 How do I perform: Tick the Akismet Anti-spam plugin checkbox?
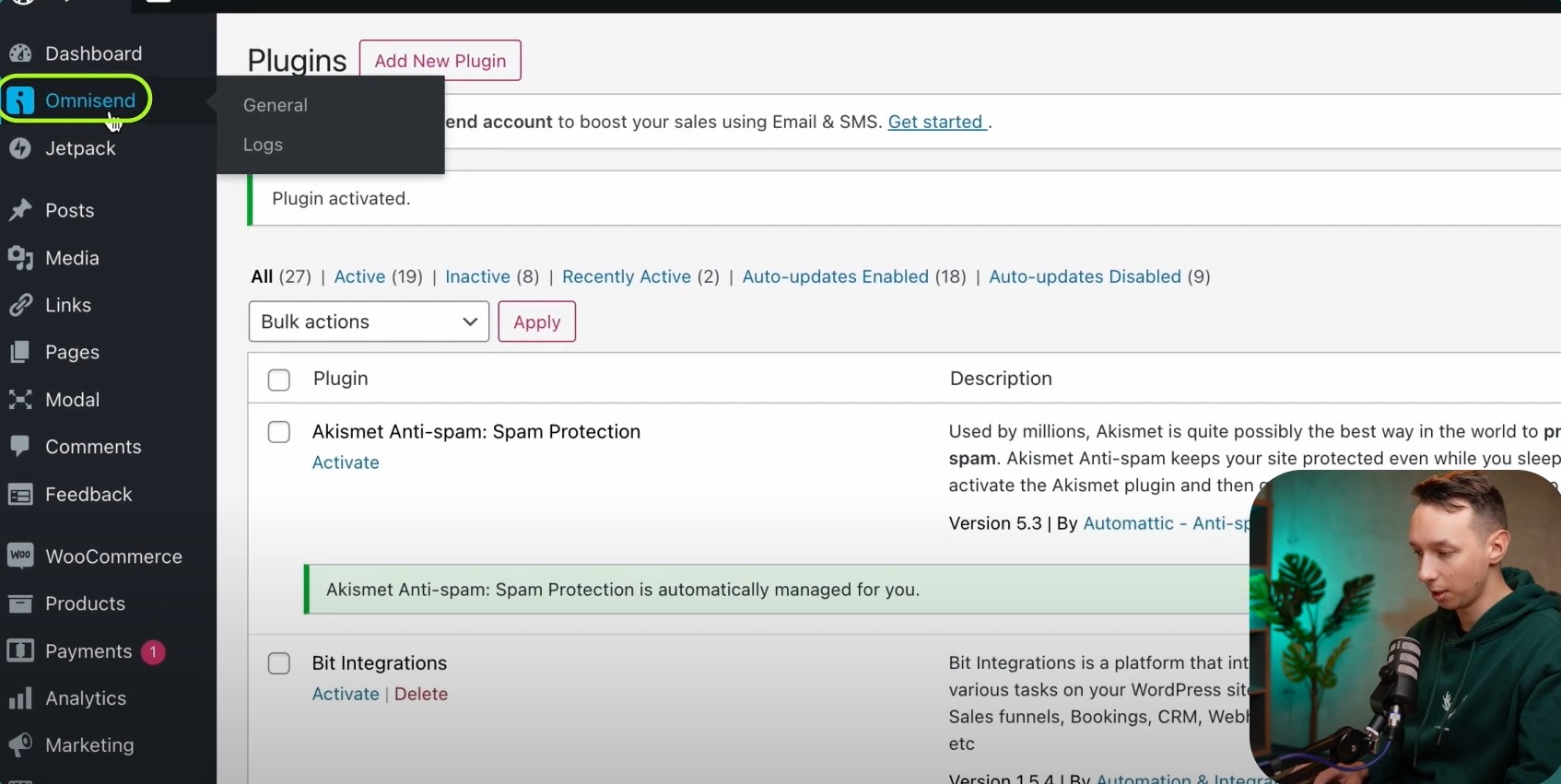click(278, 432)
